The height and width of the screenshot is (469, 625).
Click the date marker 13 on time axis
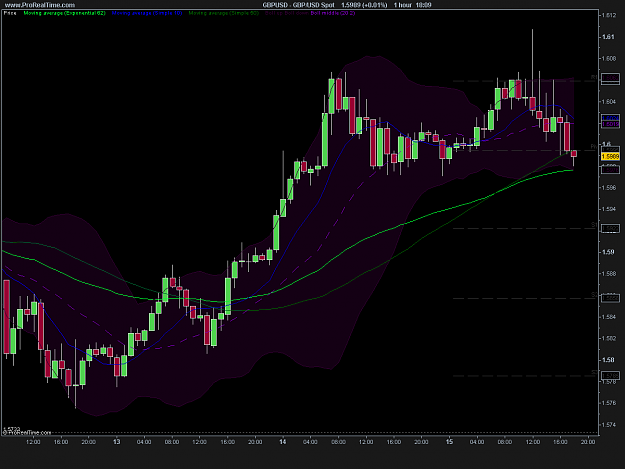coord(116,442)
